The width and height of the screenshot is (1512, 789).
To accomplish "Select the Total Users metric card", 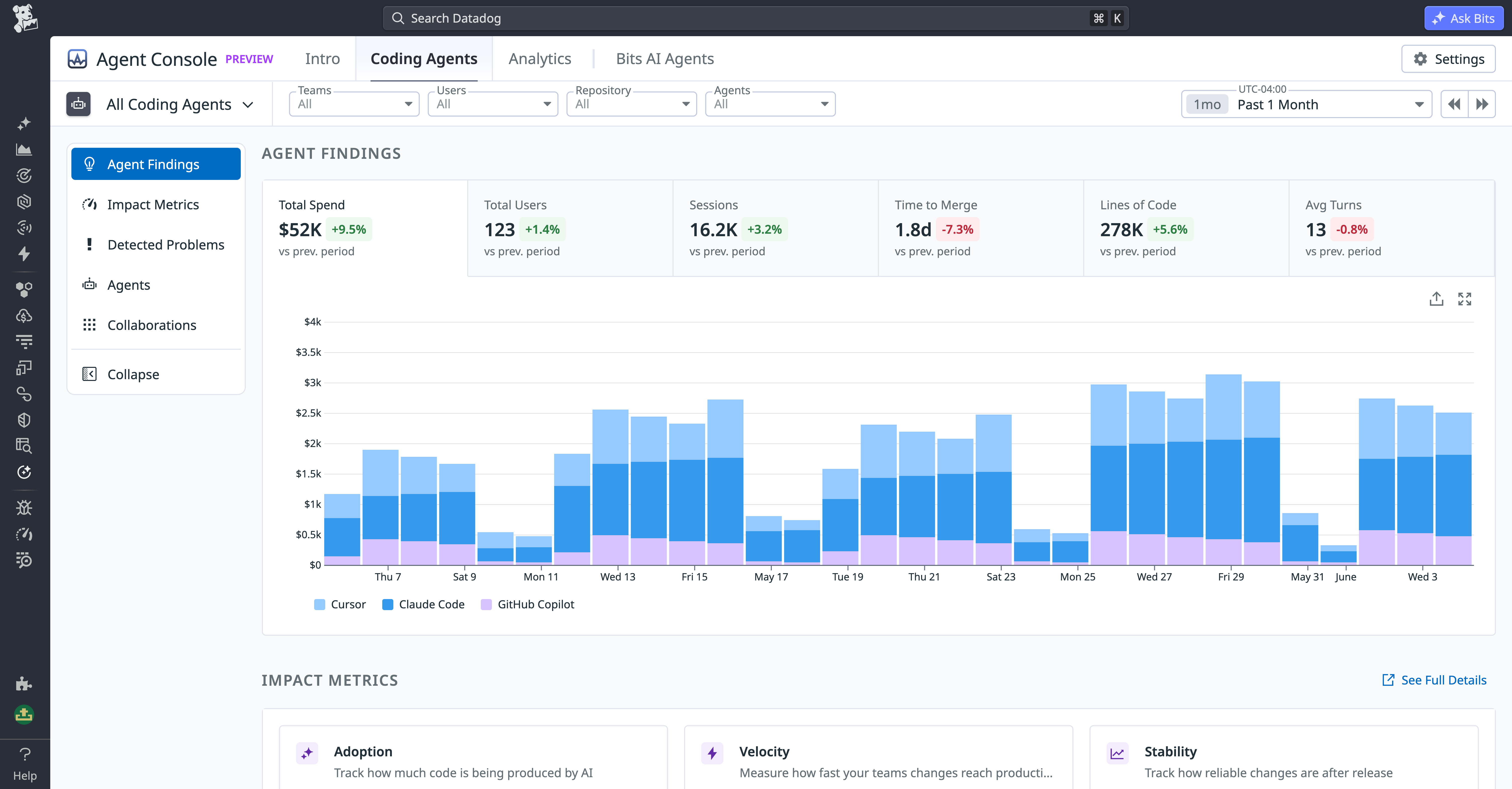I will [x=570, y=228].
